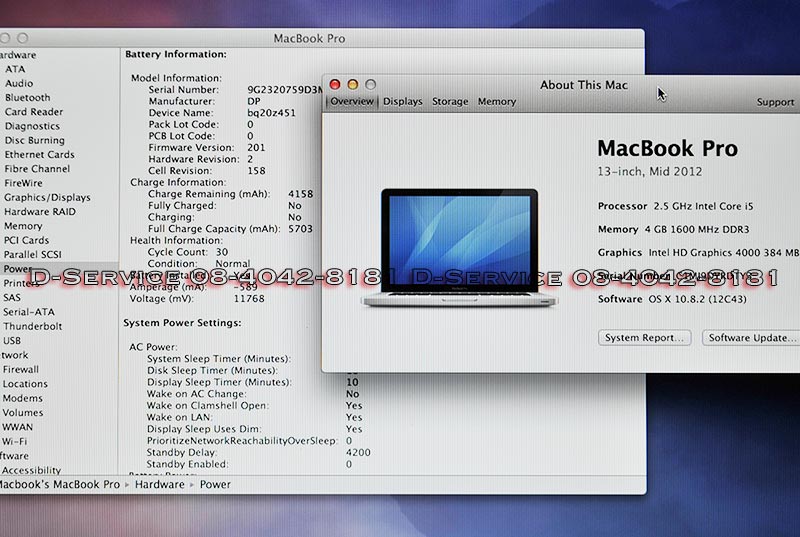Image resolution: width=800 pixels, height=537 pixels.
Task: Select Hardware RAID in the sidebar
Action: [x=40, y=212]
